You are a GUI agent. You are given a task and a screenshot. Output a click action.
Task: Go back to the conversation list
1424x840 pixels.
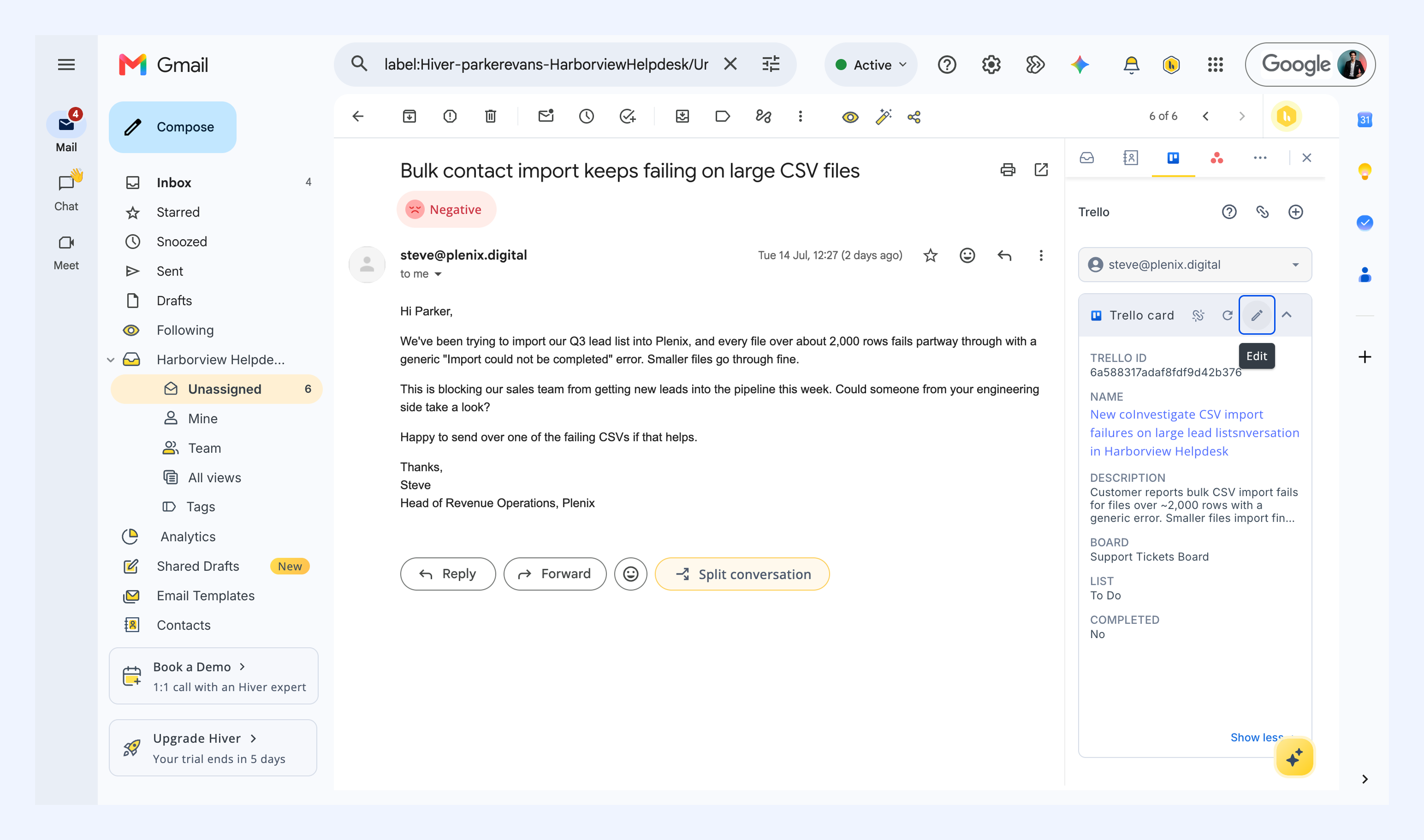tap(358, 117)
